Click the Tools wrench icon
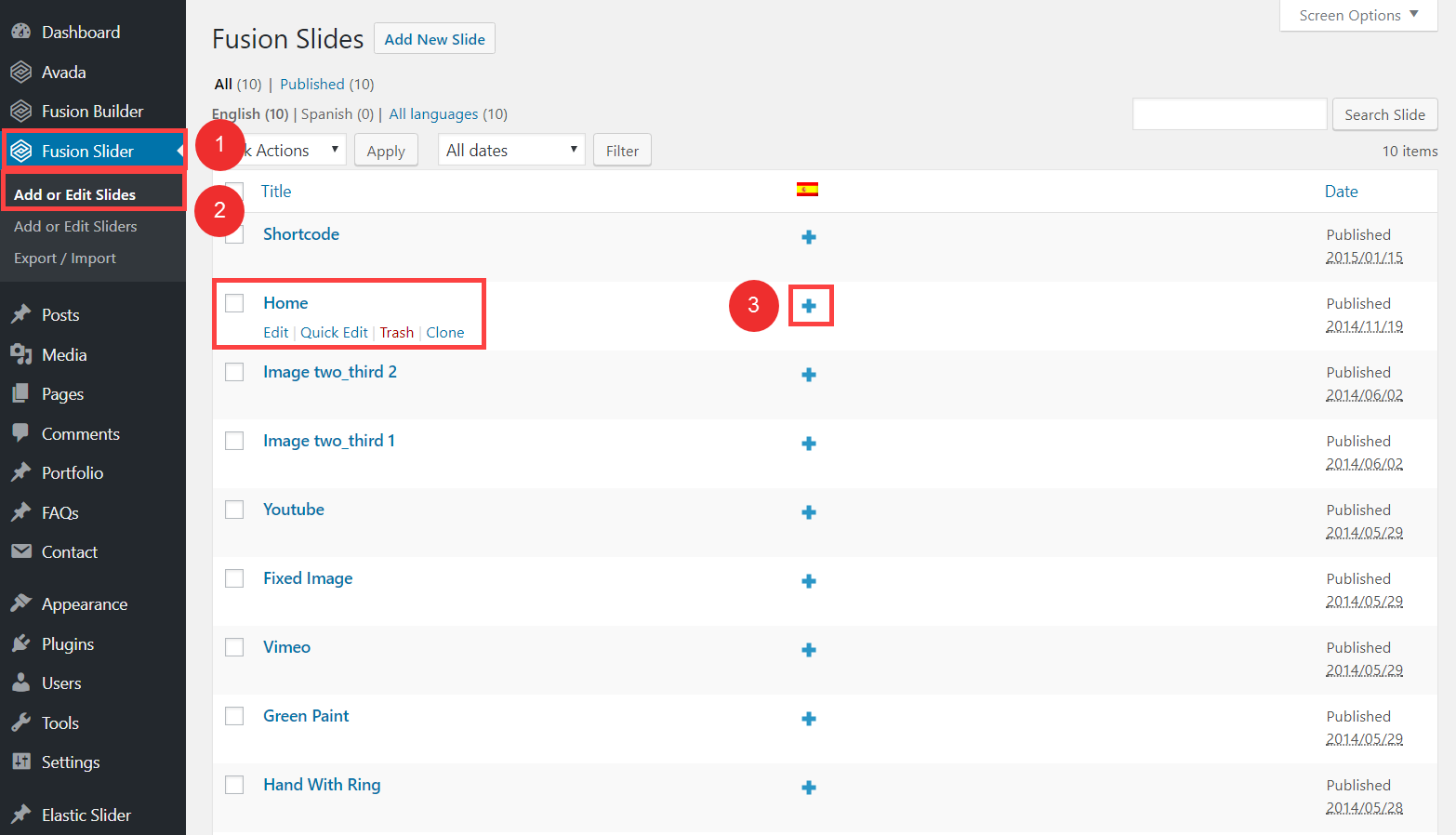The image size is (1456, 835). pos(20,722)
